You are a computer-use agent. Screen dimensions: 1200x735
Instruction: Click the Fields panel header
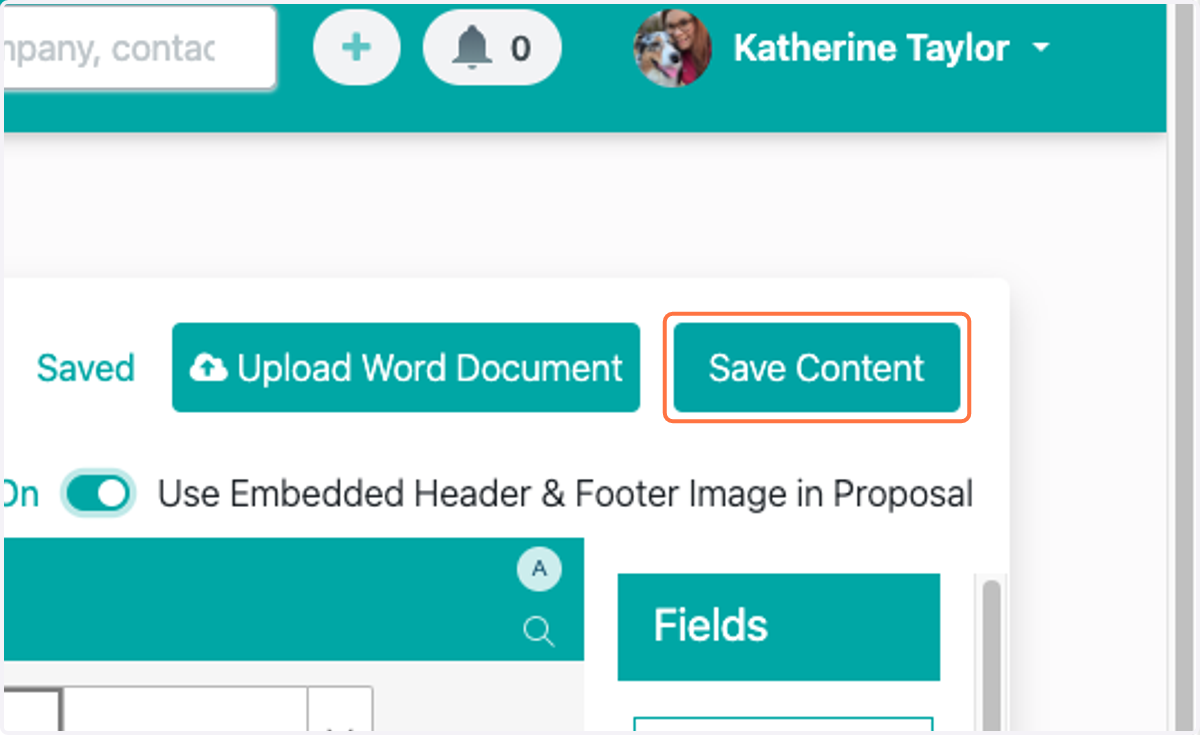coord(779,626)
